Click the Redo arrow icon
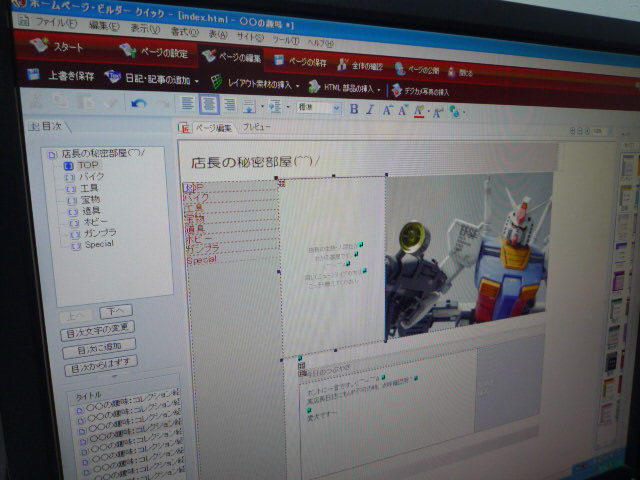This screenshot has height=480, width=640. click(x=163, y=105)
